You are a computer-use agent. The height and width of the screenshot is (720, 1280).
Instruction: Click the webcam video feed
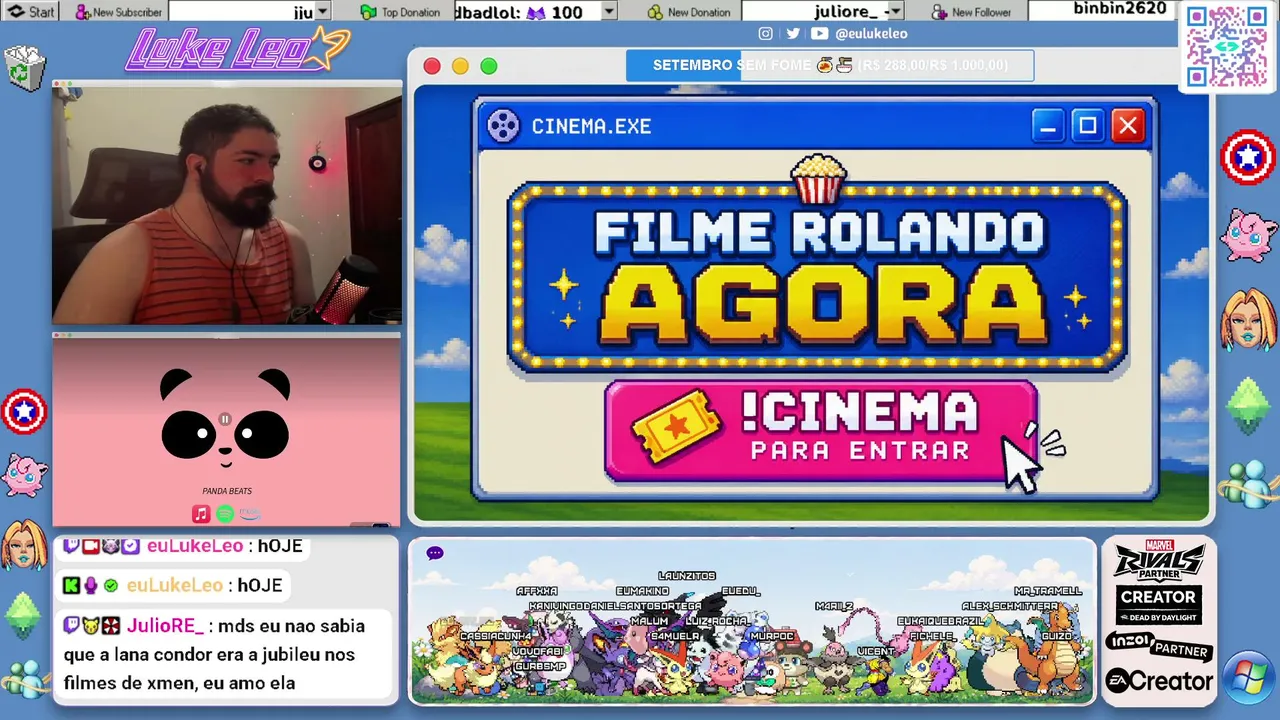click(x=227, y=206)
